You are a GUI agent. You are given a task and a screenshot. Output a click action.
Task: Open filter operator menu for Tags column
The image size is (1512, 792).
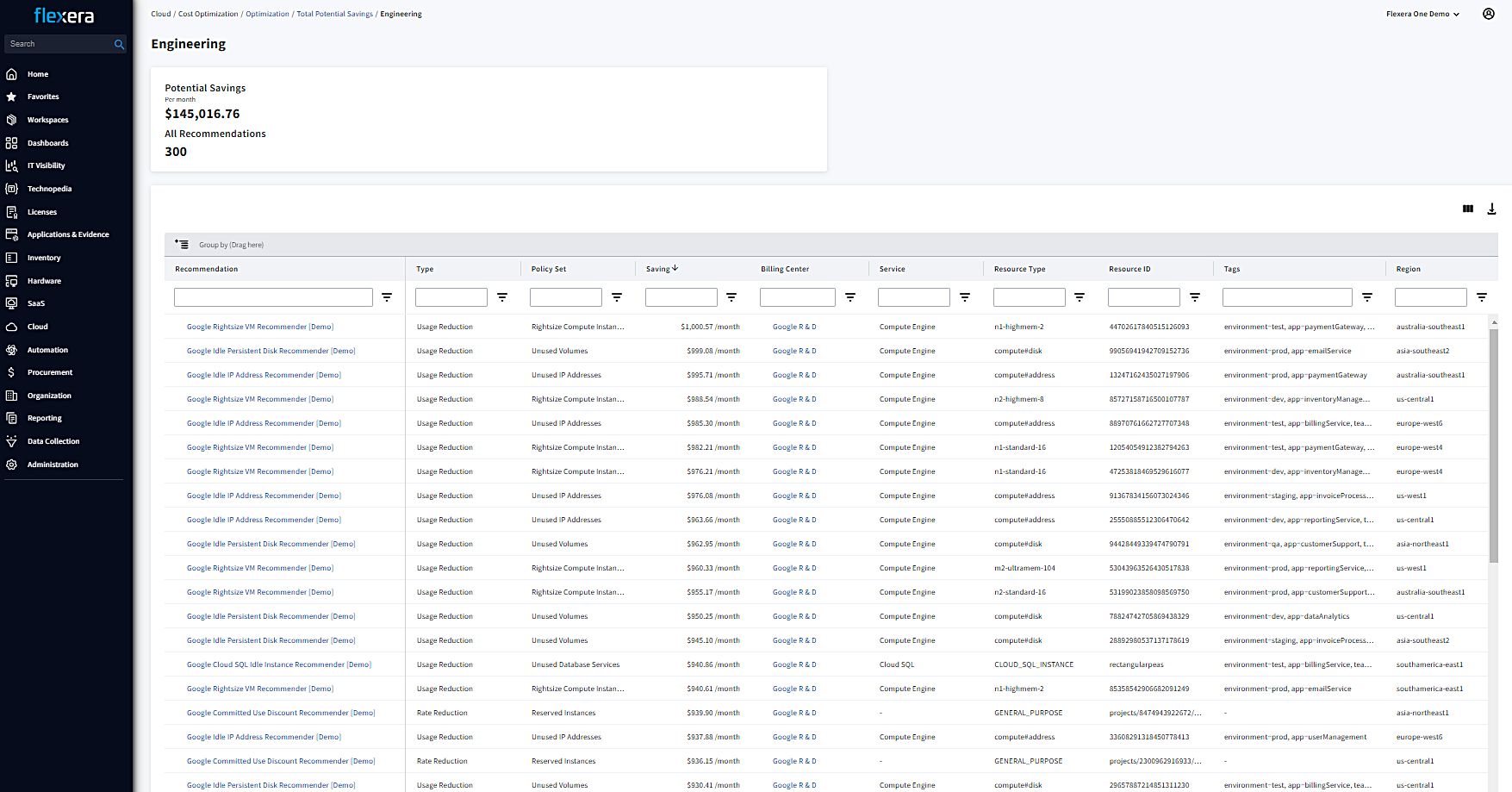tap(1366, 297)
